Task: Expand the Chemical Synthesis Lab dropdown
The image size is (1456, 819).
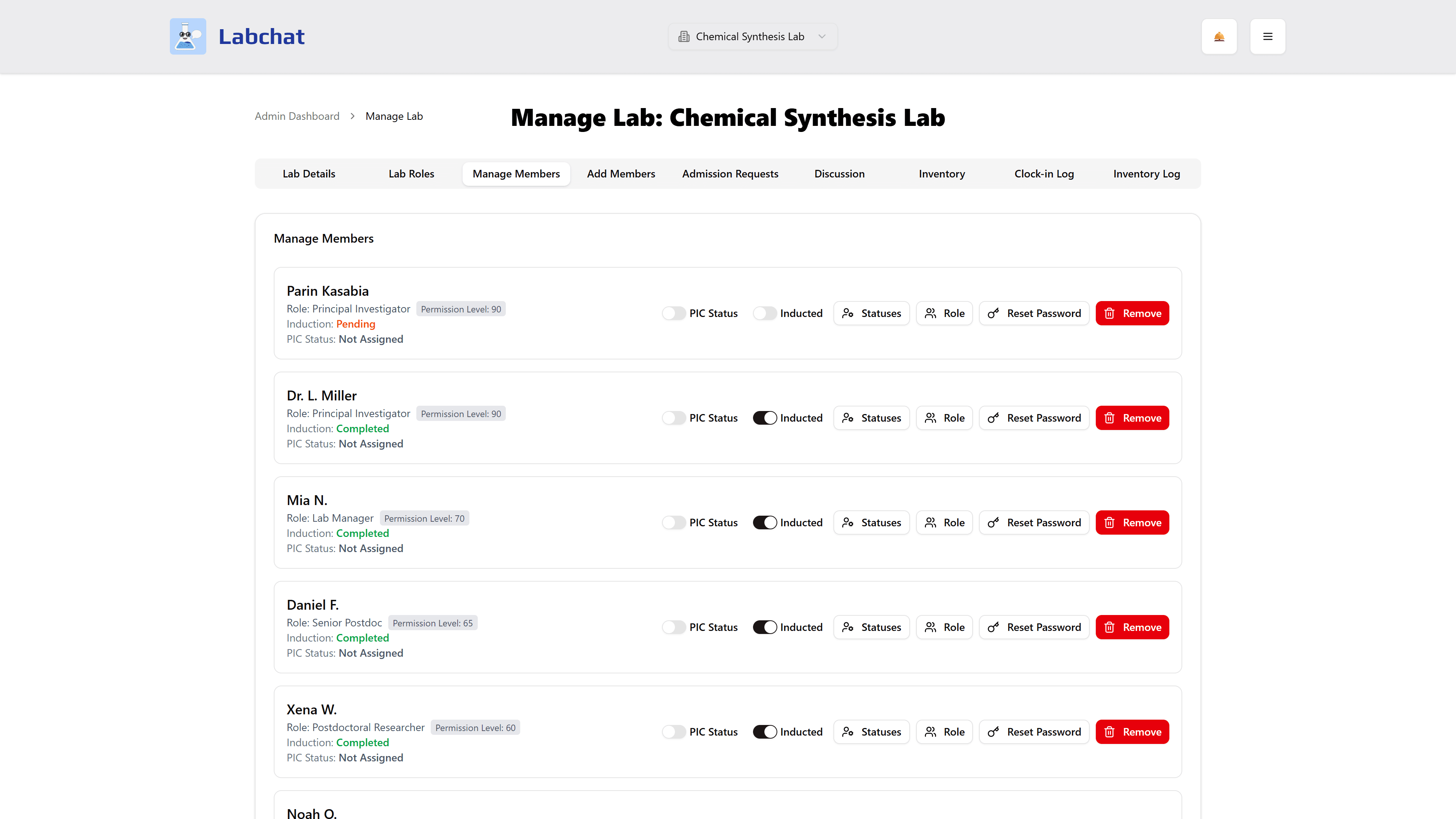Action: click(752, 37)
